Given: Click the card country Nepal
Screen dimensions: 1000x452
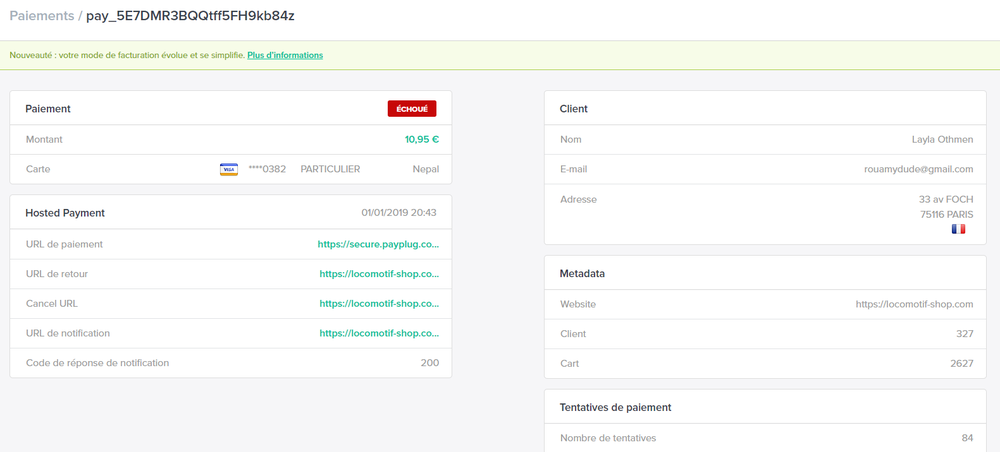Looking at the screenshot, I should point(426,169).
